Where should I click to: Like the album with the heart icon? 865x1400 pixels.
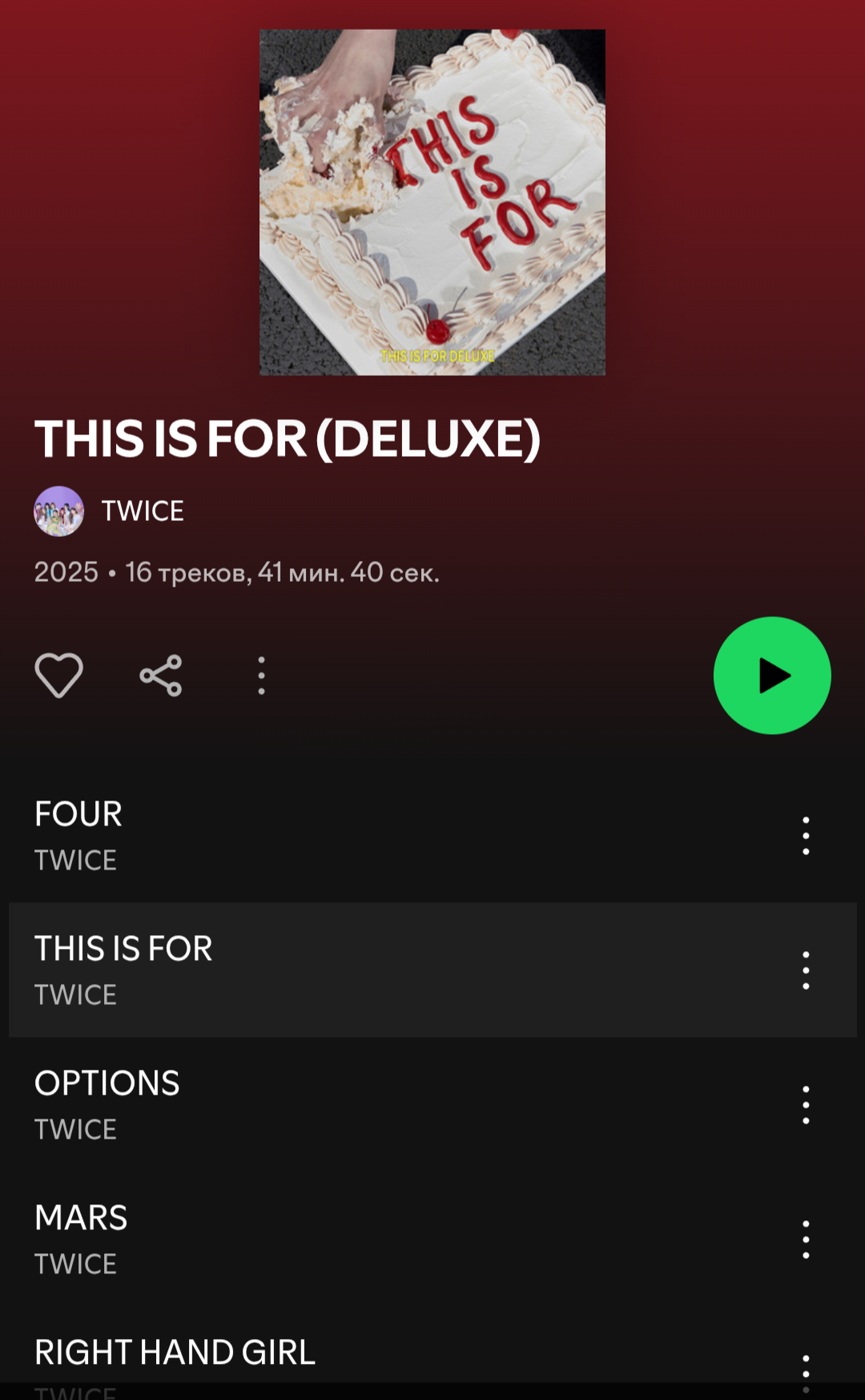point(58,675)
